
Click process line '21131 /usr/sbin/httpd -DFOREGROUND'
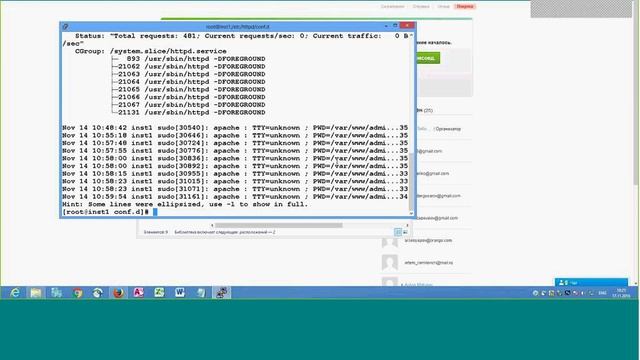point(191,112)
